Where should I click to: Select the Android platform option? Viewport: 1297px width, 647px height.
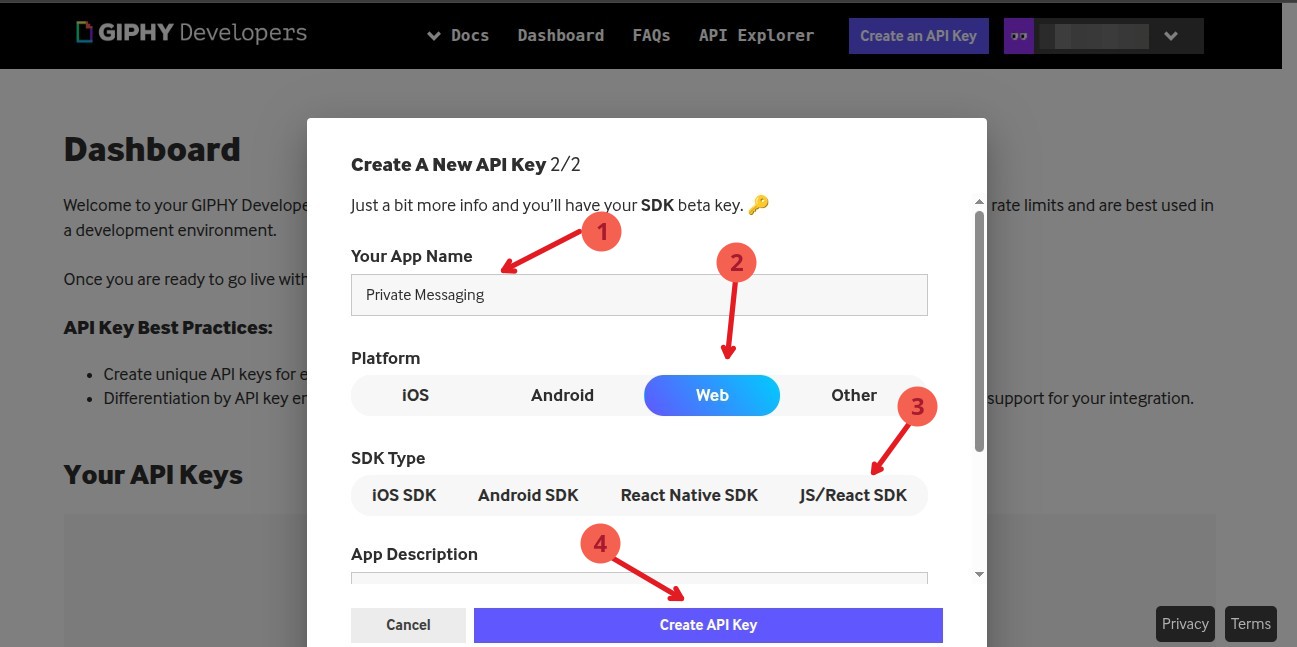[562, 395]
